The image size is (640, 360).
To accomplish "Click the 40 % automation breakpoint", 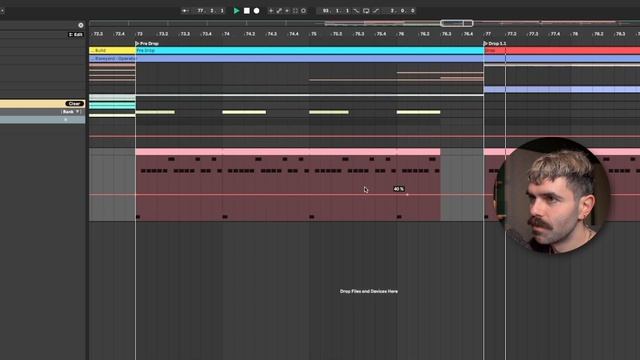I will pyautogui.click(x=407, y=195).
